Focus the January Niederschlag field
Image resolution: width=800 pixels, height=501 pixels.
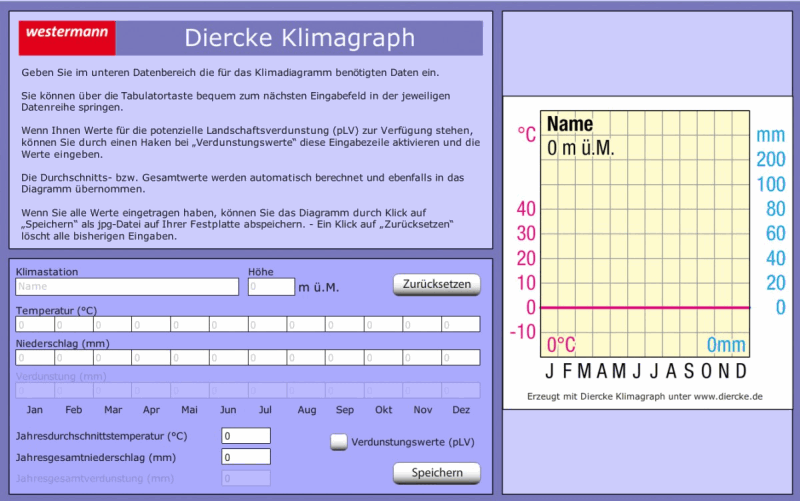tap(35, 358)
